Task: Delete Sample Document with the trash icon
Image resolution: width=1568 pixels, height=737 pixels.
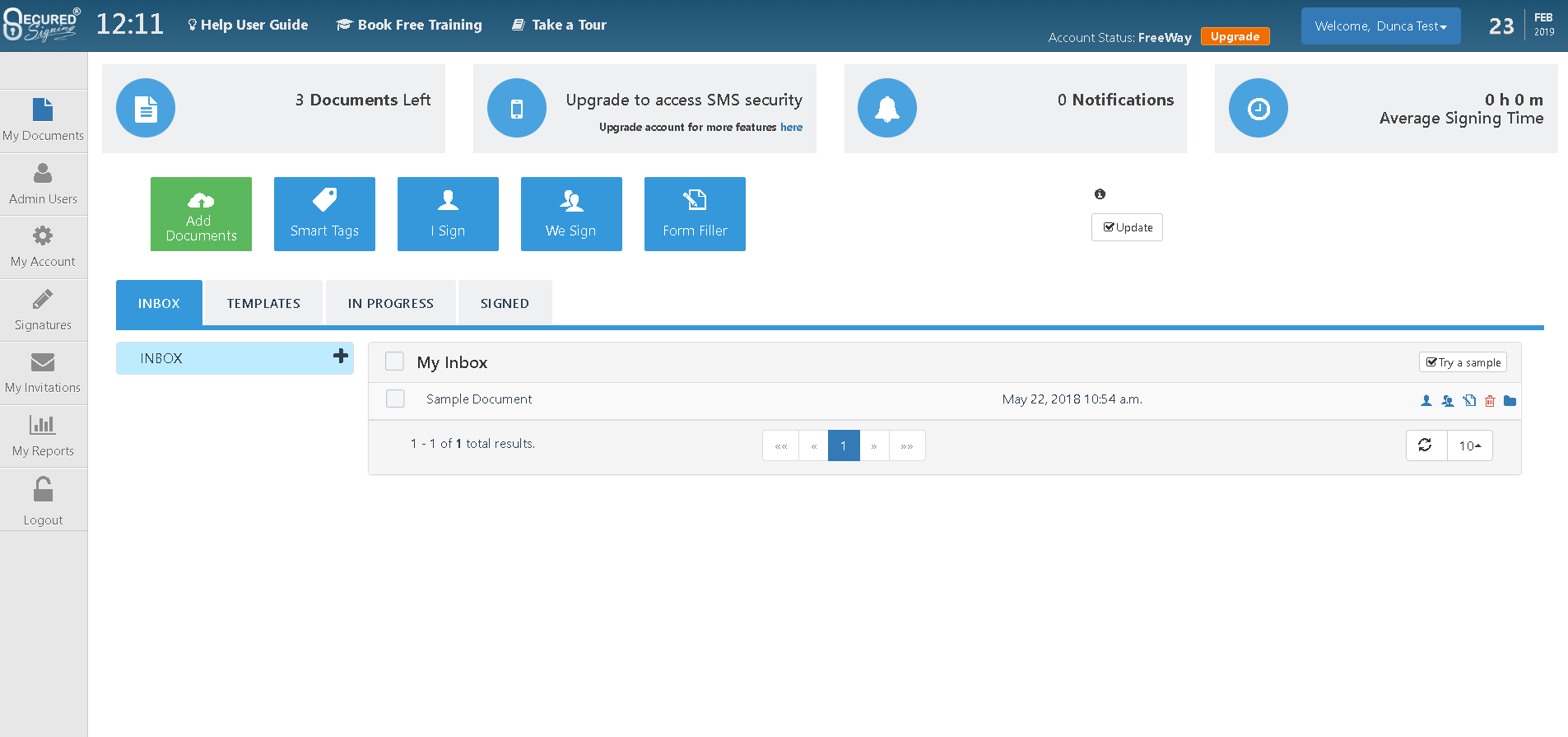Action: point(1490,401)
